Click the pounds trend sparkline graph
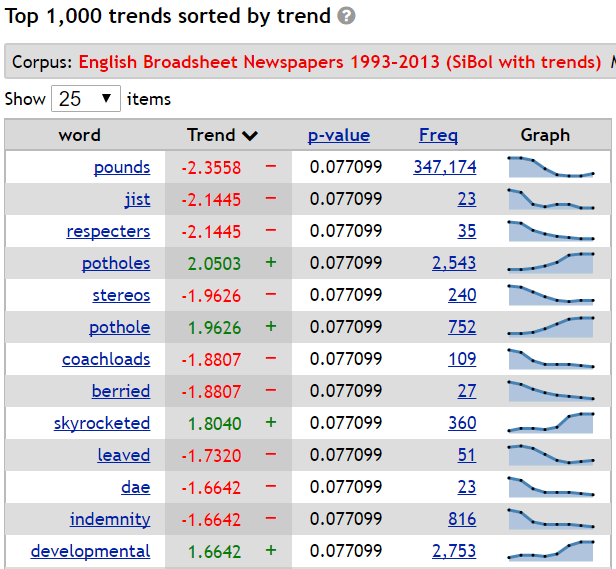Image resolution: width=616 pixels, height=569 pixels. (x=551, y=167)
